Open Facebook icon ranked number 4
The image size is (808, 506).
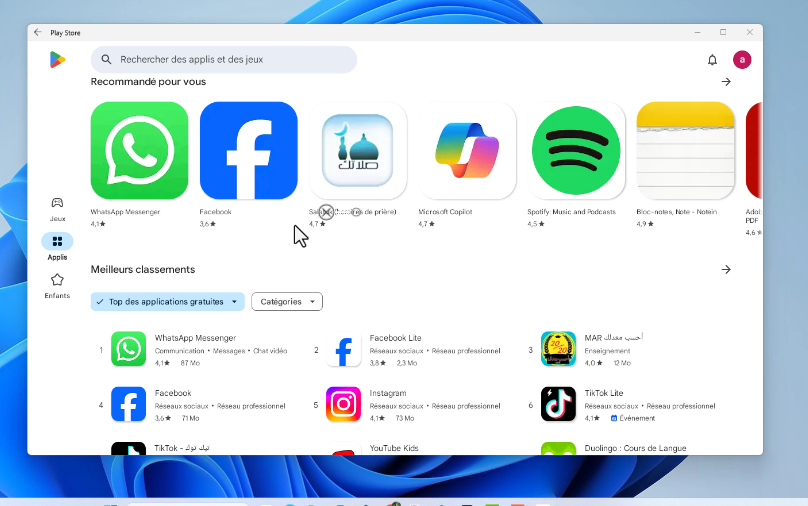tap(128, 404)
